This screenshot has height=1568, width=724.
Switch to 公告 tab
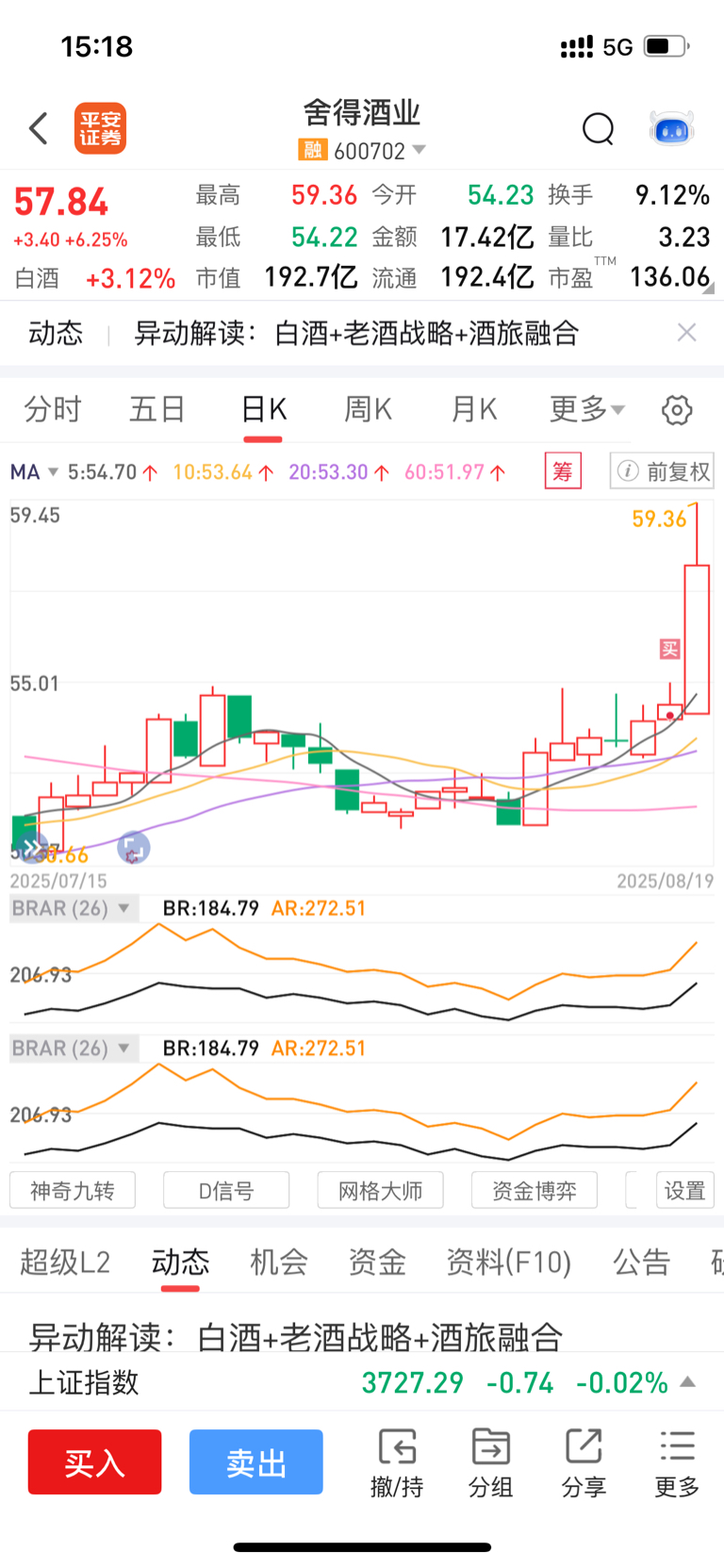pos(642,1262)
